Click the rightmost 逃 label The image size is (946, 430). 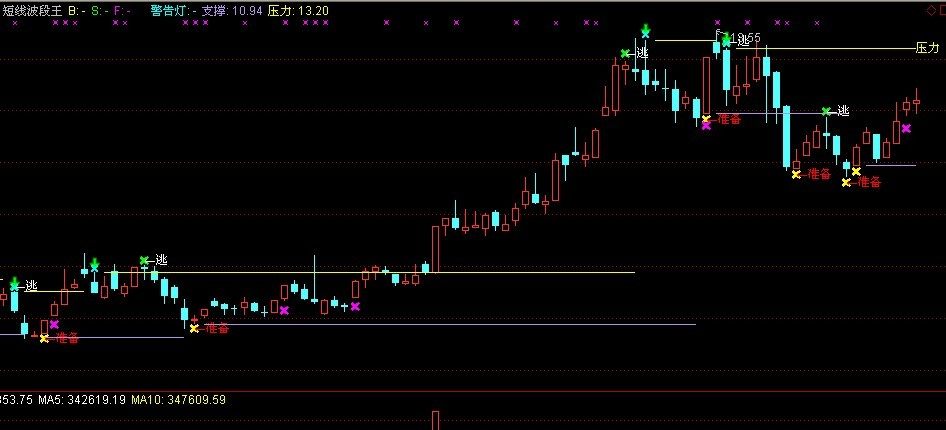point(843,111)
